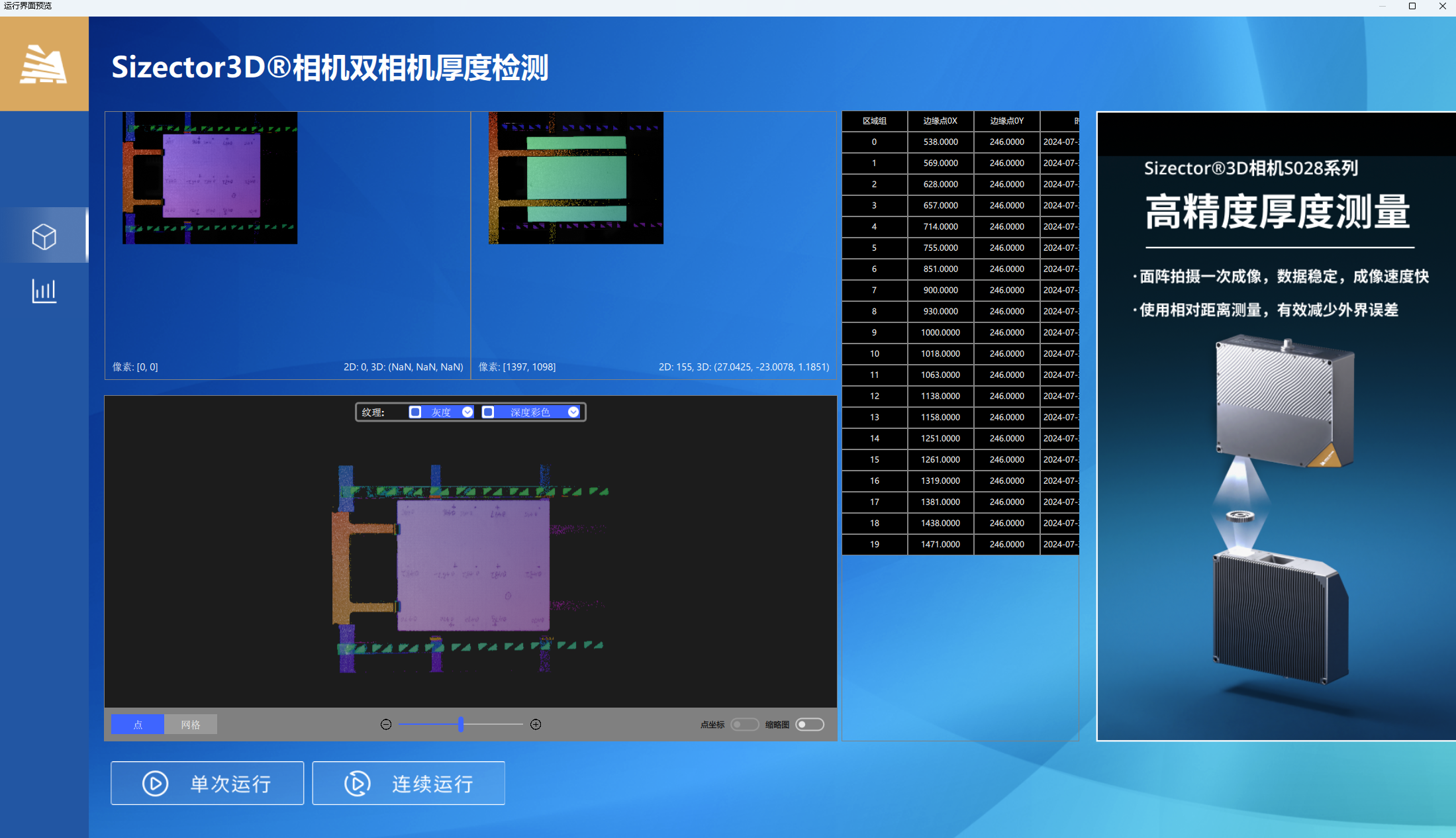Click the 区域组 column header
The height and width of the screenshot is (838, 1456).
875,121
